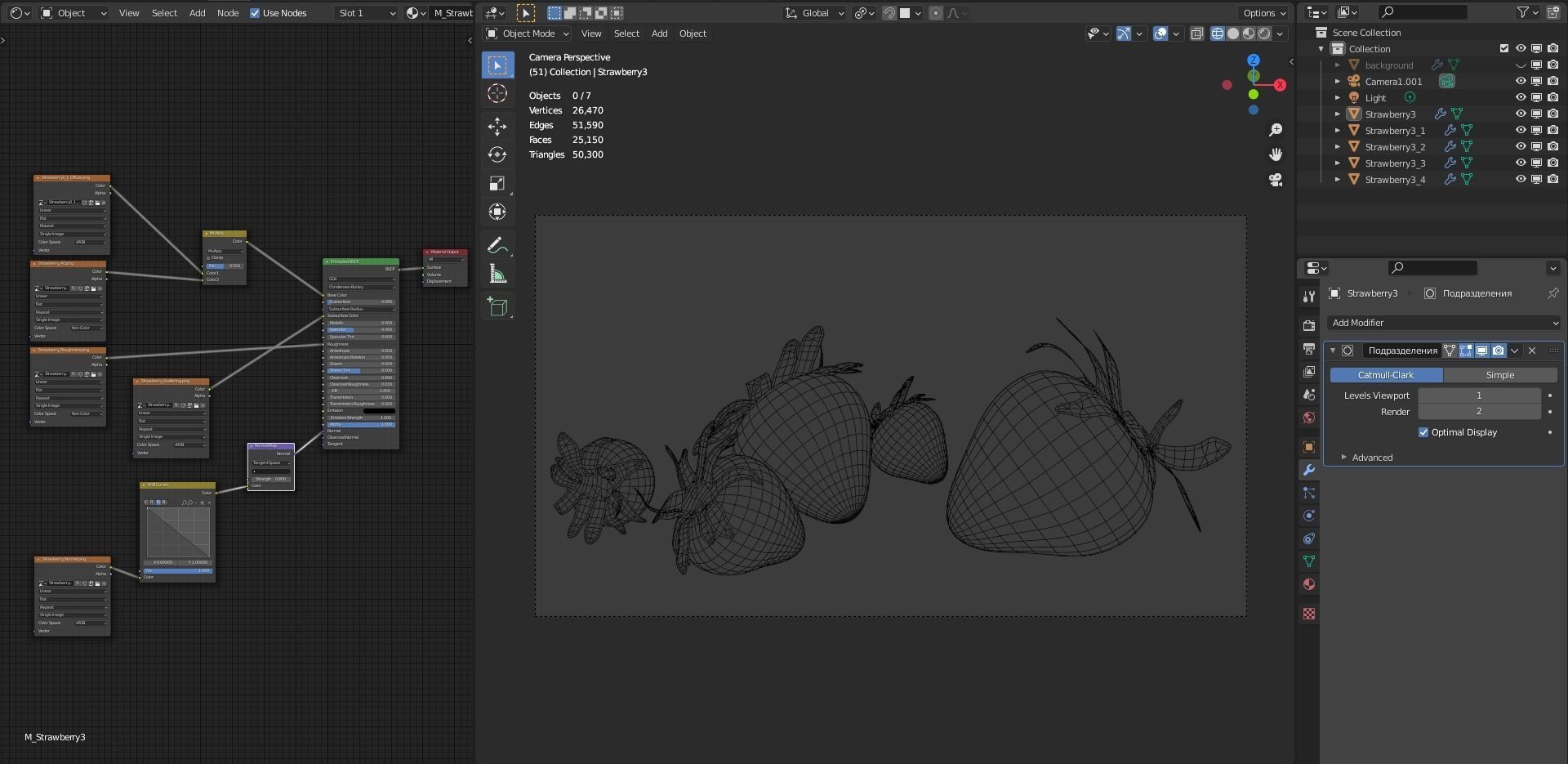Open outliner filter dropdown

[1528, 12]
